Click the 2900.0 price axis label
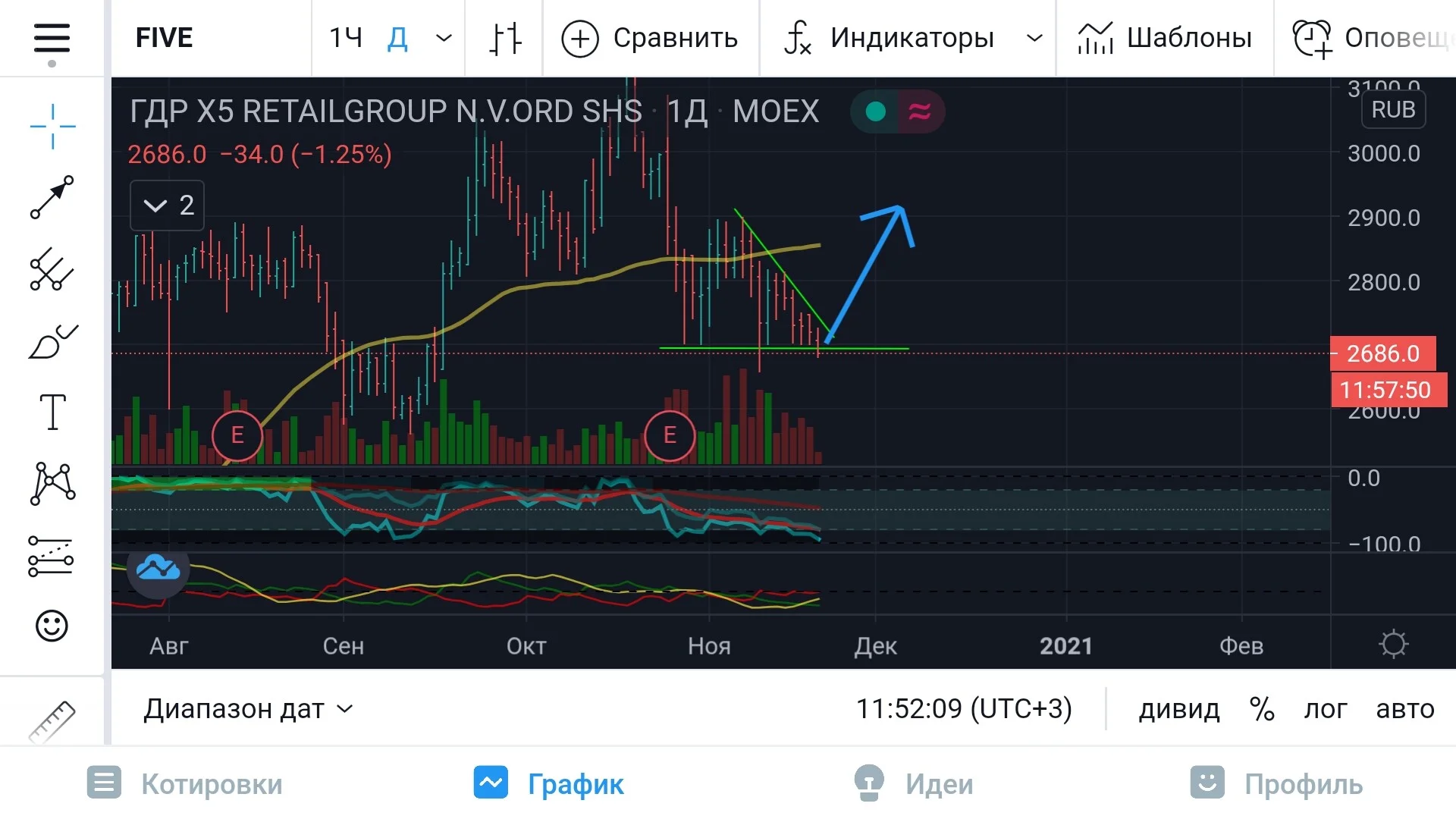1456x819 pixels. [1384, 218]
